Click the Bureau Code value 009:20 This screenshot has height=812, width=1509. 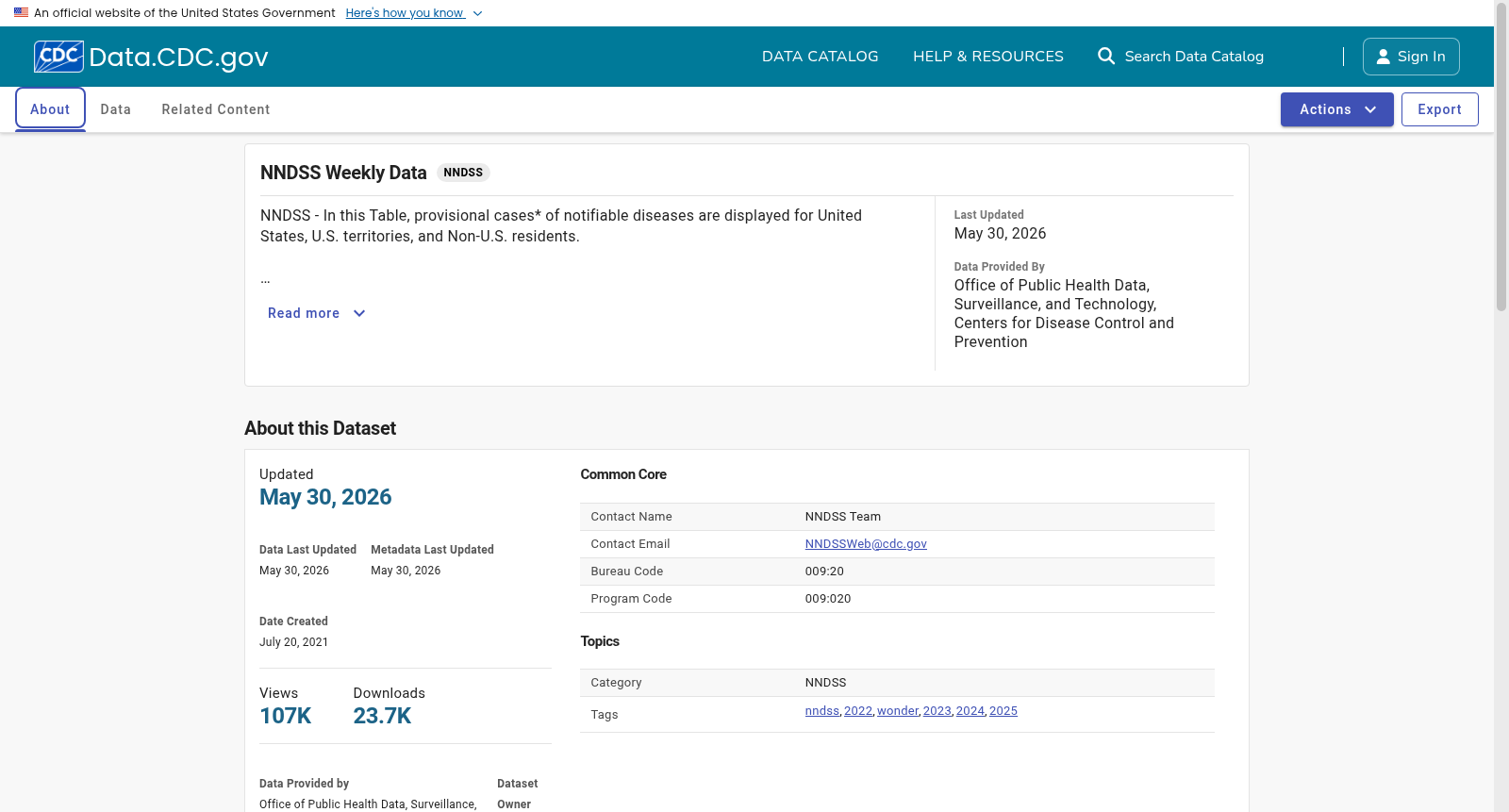click(x=824, y=572)
